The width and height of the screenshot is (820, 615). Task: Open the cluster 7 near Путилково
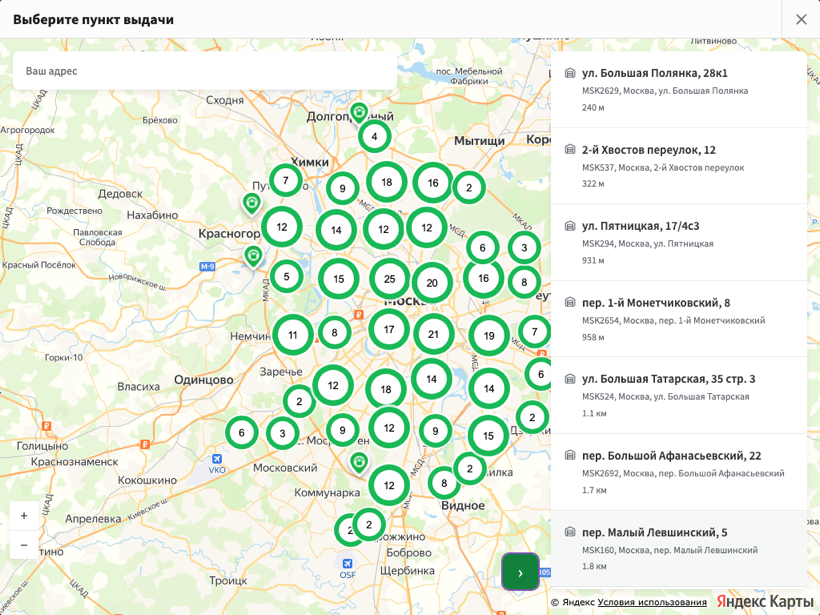coord(286,180)
